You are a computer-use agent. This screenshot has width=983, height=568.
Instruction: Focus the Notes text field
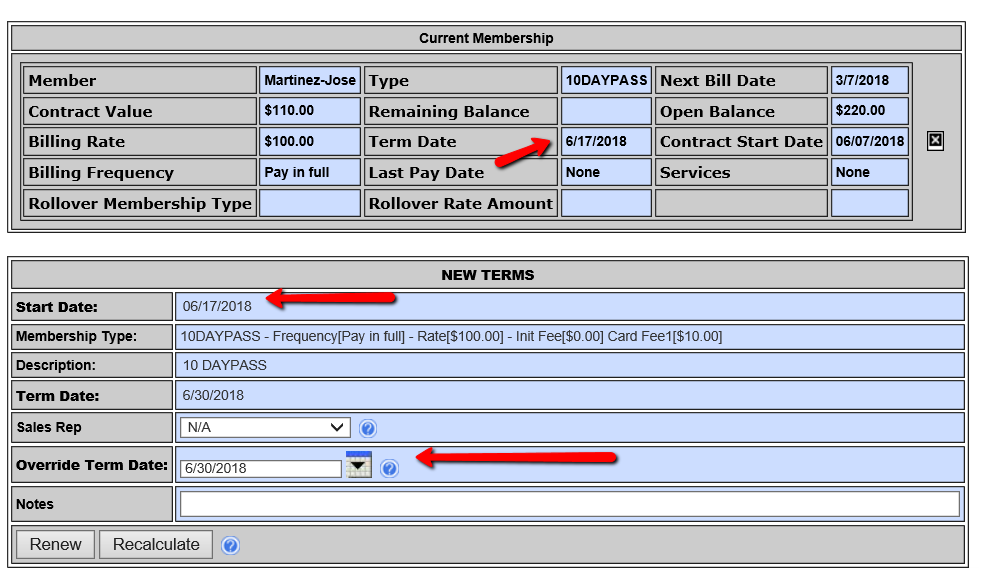[x=568, y=504]
